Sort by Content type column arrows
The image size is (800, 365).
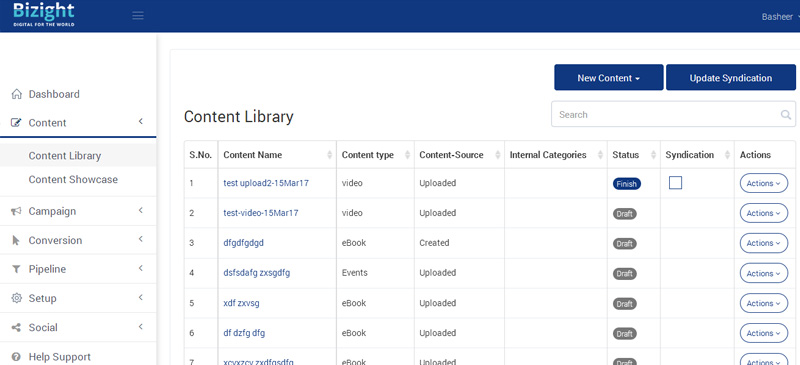407,155
